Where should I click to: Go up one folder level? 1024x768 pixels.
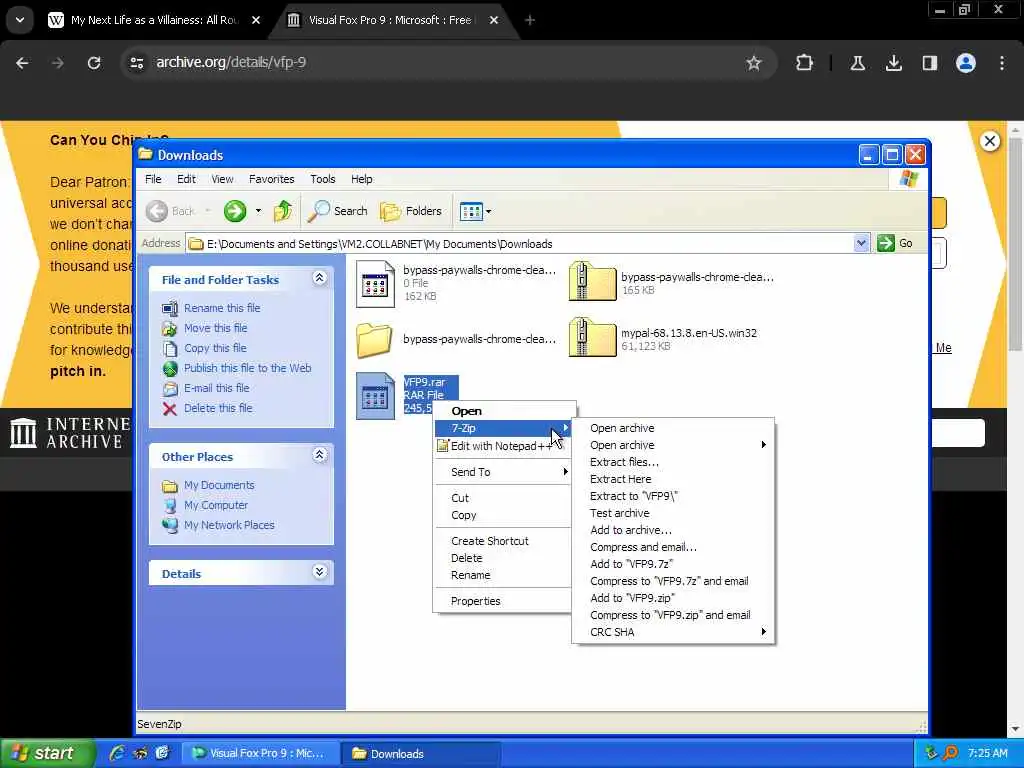coord(283,211)
